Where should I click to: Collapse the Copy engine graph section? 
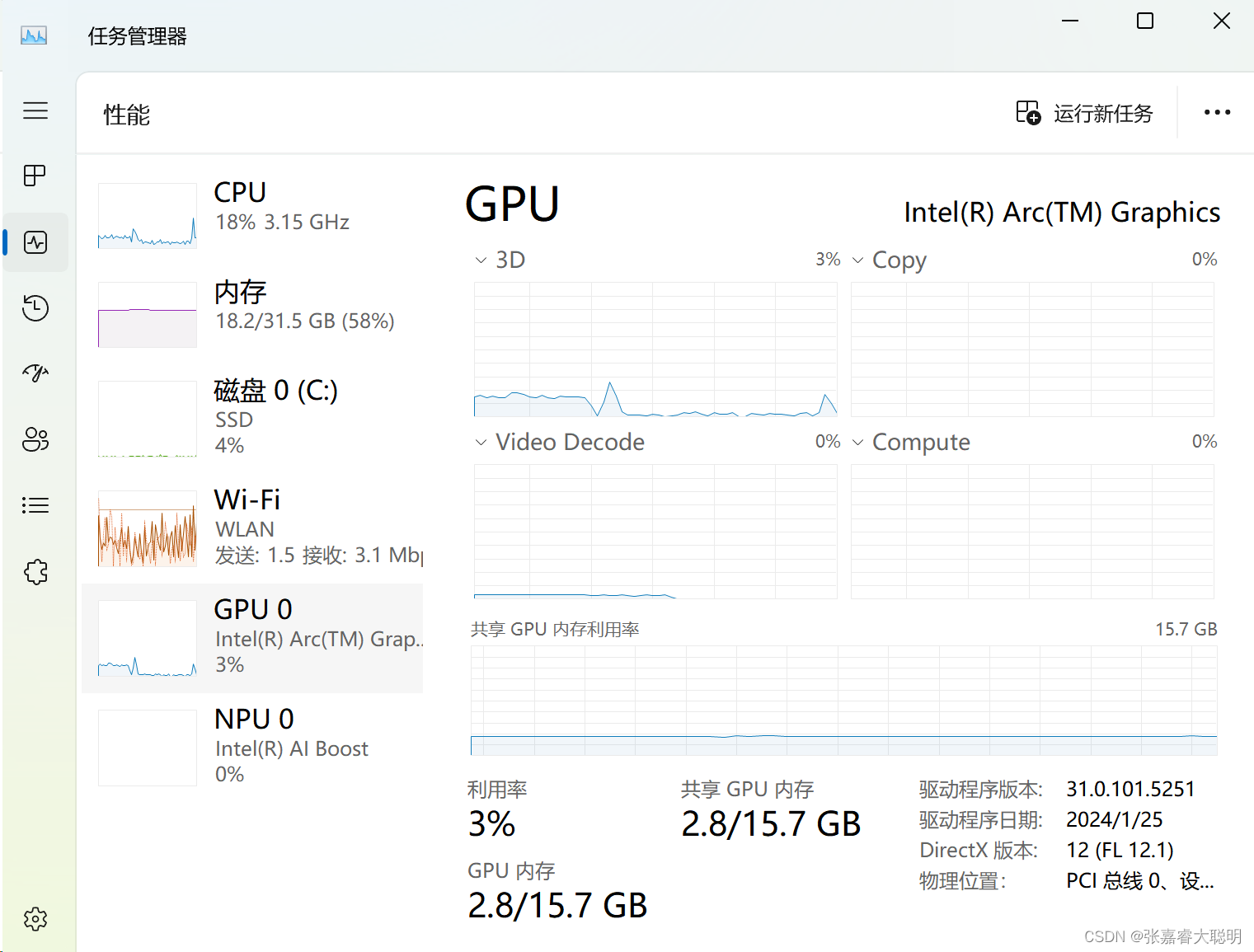858,260
